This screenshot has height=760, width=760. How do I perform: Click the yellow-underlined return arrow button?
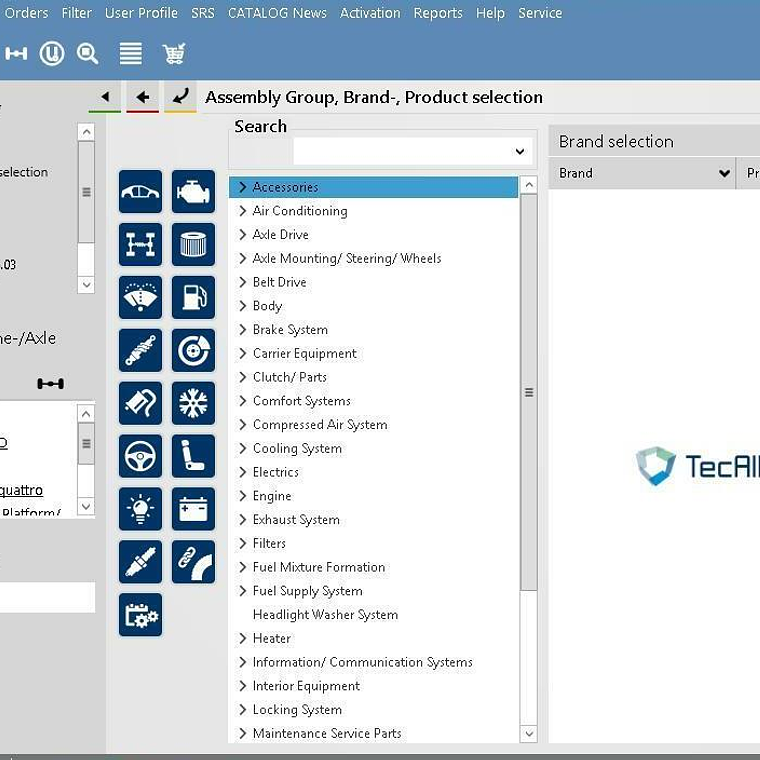coord(180,97)
